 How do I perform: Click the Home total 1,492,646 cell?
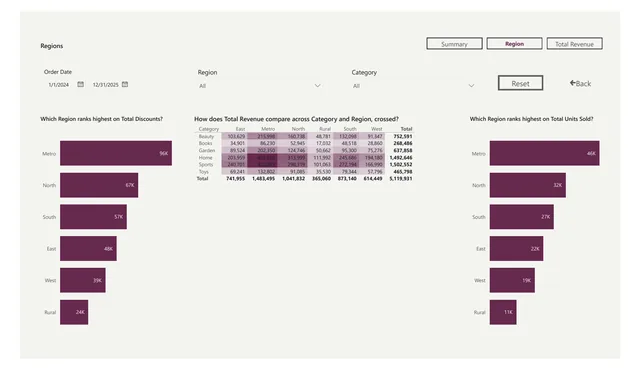(400, 157)
